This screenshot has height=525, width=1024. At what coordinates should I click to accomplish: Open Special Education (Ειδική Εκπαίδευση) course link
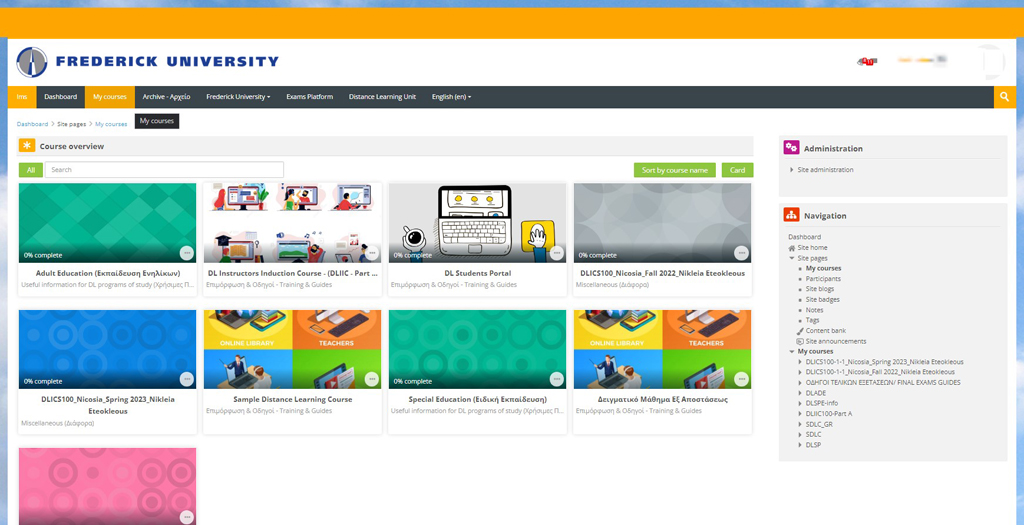point(477,399)
